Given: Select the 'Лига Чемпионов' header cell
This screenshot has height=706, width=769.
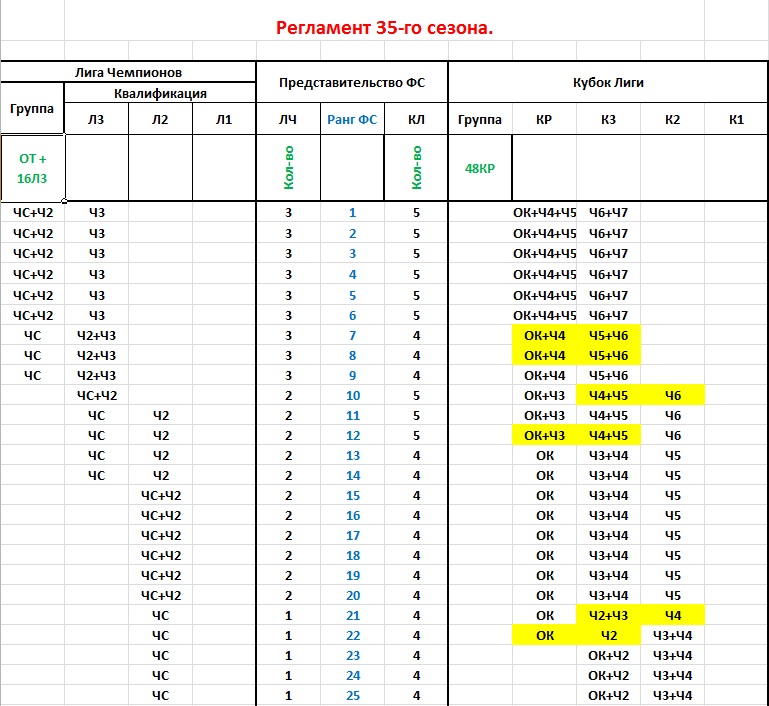Looking at the screenshot, I should (x=129, y=73).
